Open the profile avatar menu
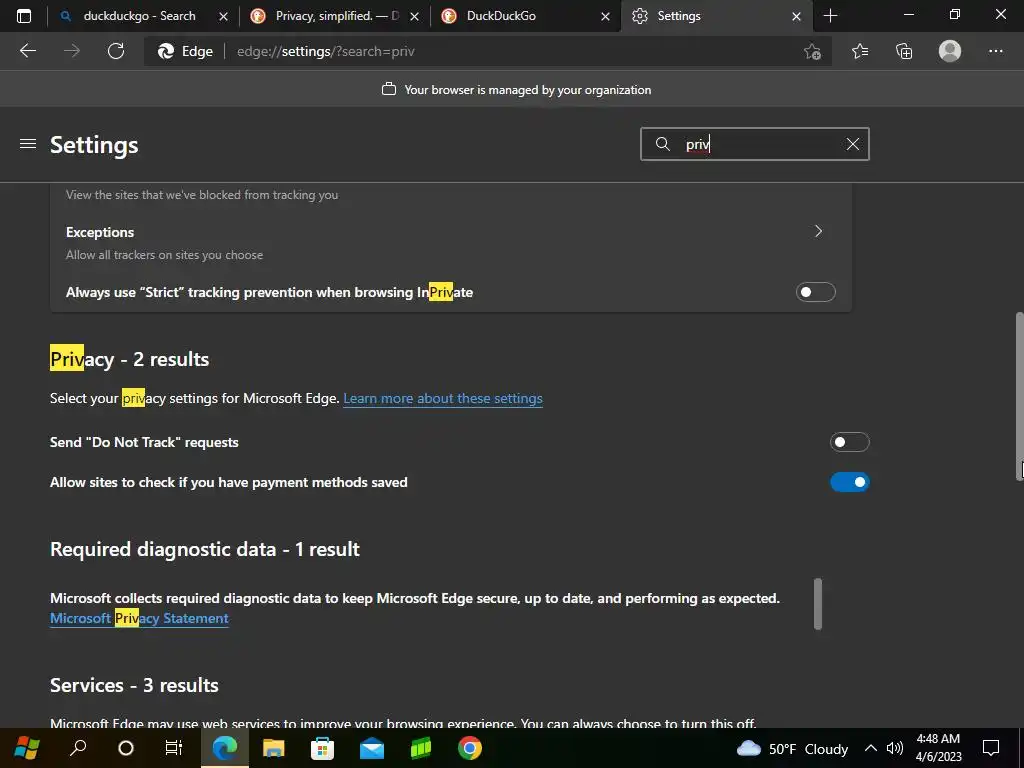 (950, 51)
